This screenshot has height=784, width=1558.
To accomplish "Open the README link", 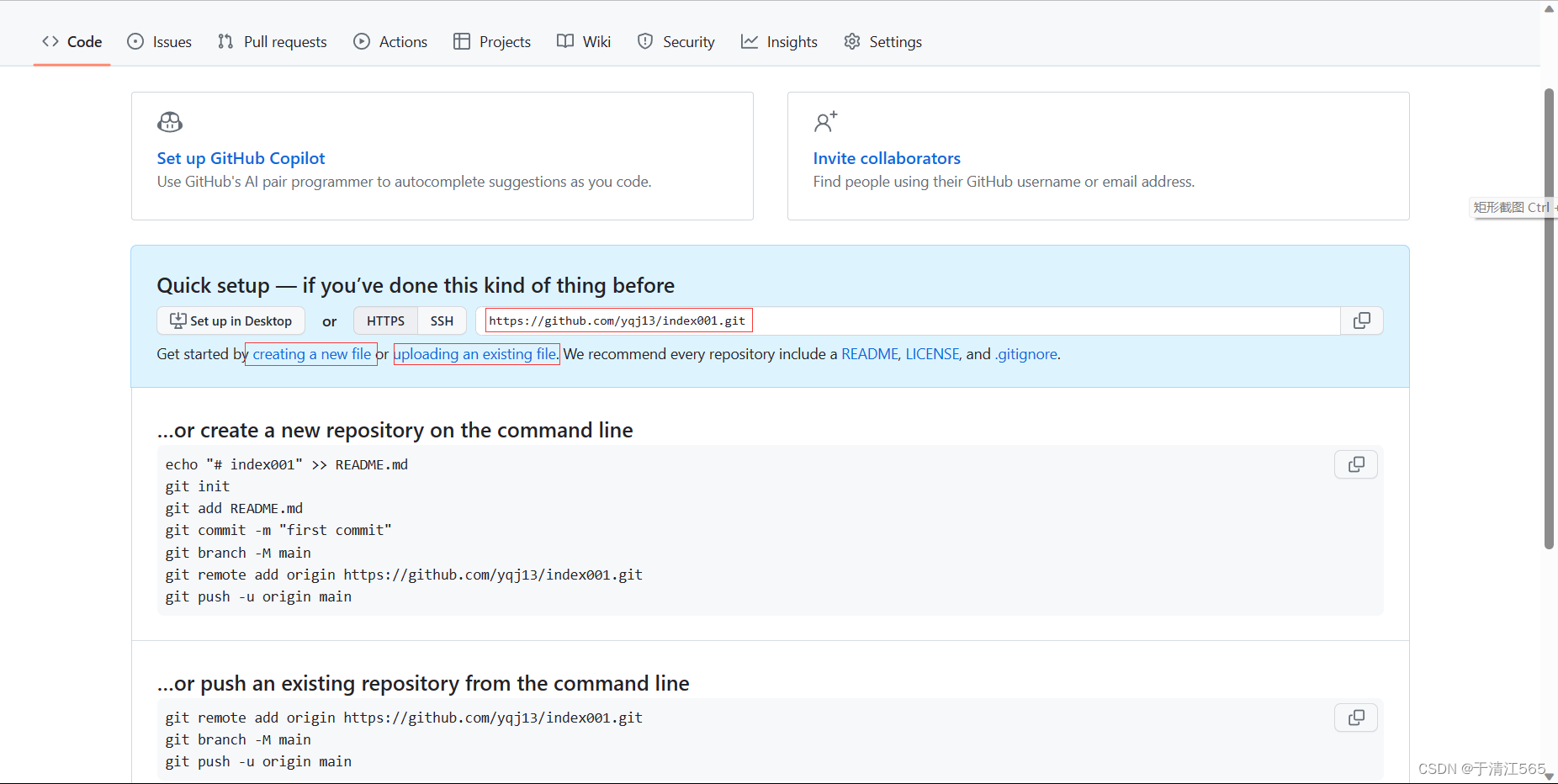I will (870, 354).
